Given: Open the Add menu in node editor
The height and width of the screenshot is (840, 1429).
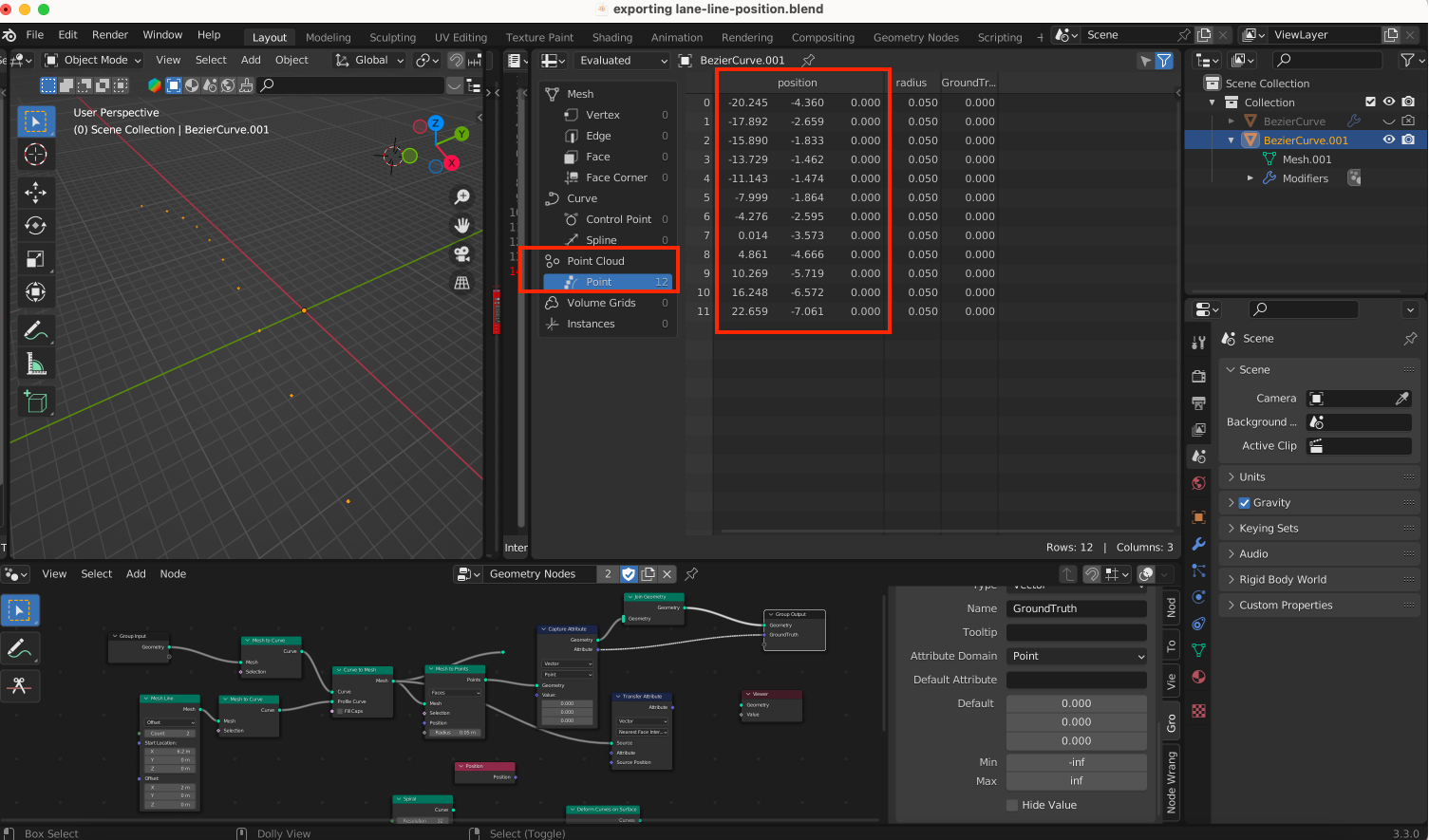Looking at the screenshot, I should coord(137,574).
